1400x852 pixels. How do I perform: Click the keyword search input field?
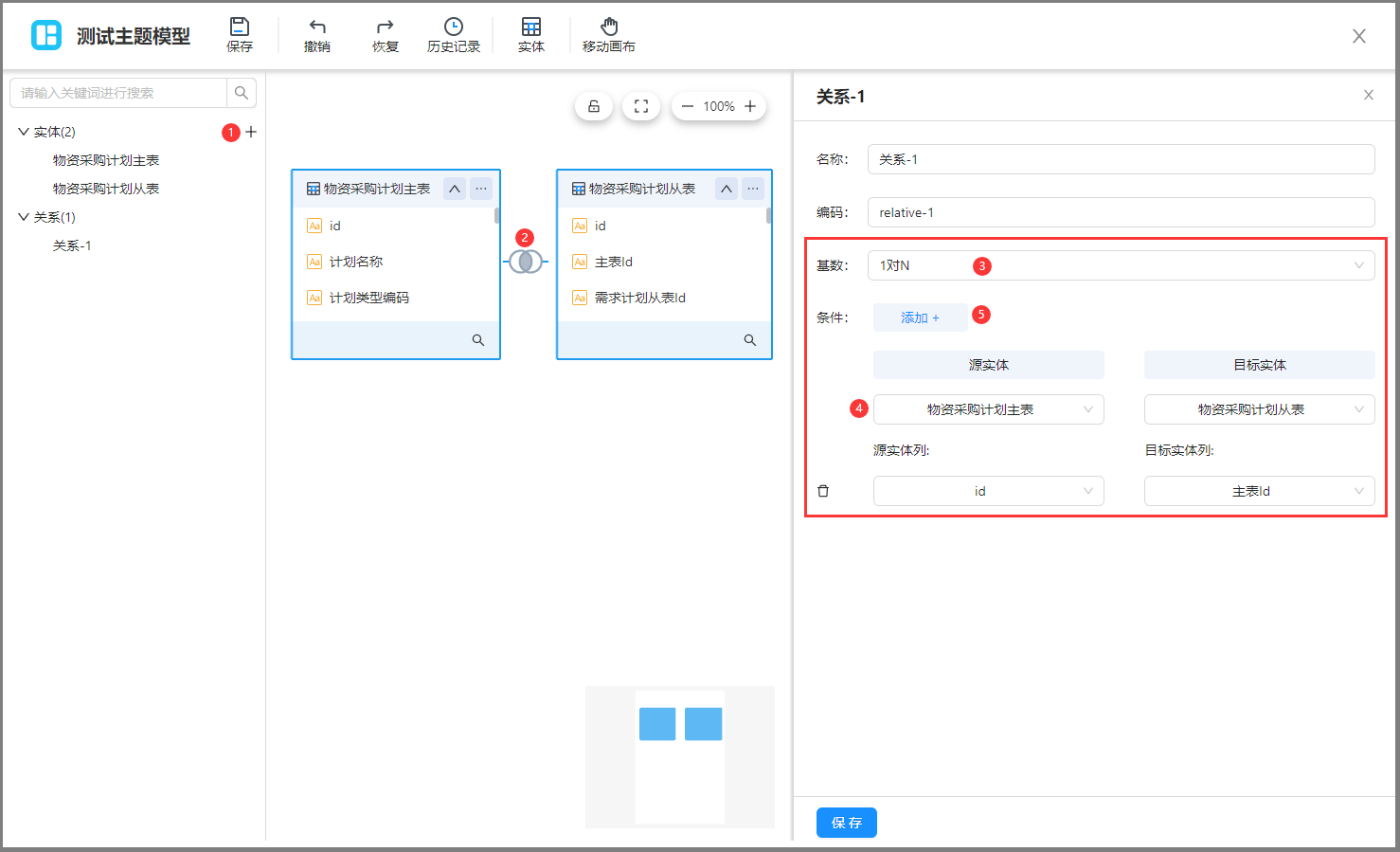118,93
